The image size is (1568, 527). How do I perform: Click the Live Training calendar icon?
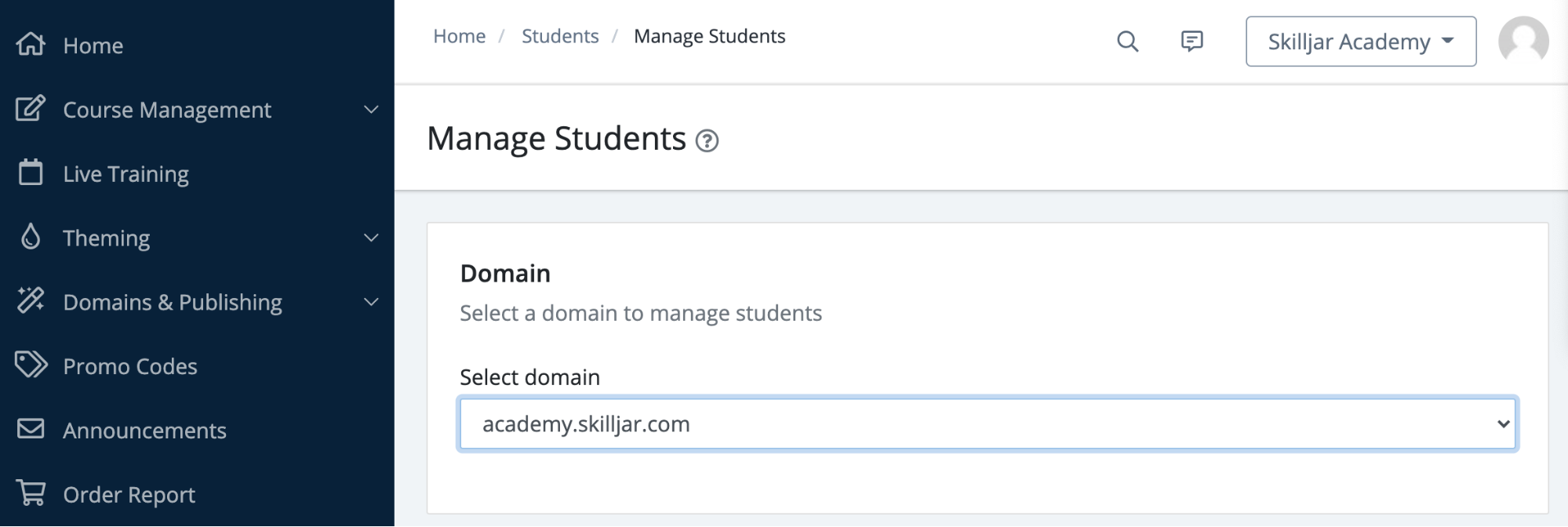[x=31, y=173]
